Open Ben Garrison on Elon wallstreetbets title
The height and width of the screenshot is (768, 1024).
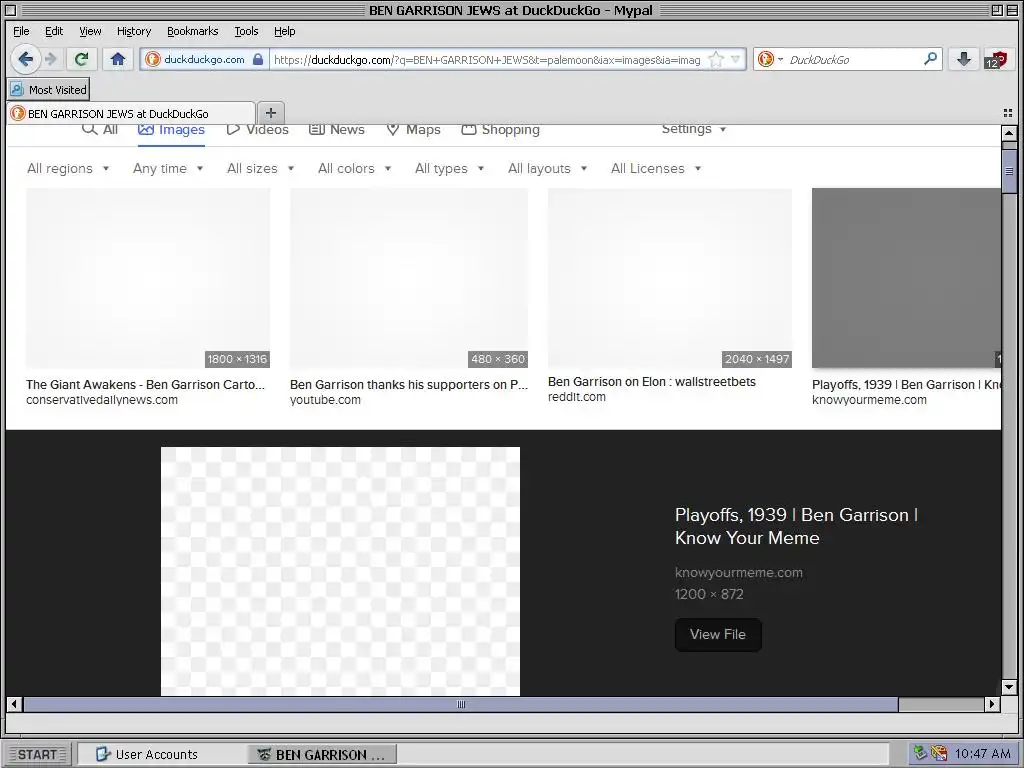coord(652,382)
